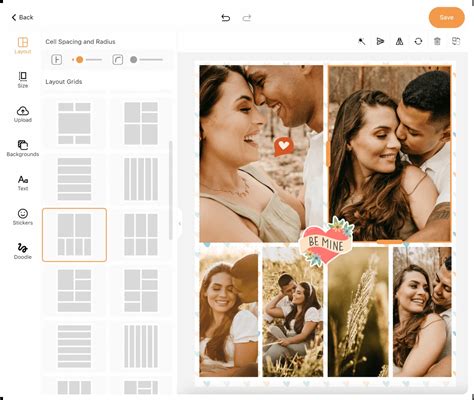Open the Upload tab in sidebar

click(x=23, y=114)
